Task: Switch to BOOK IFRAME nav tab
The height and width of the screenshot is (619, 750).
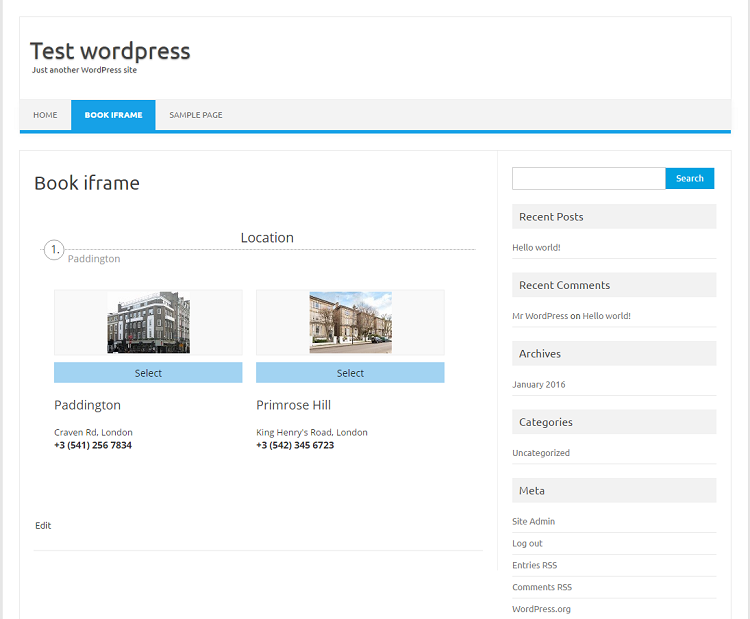Action: click(113, 115)
